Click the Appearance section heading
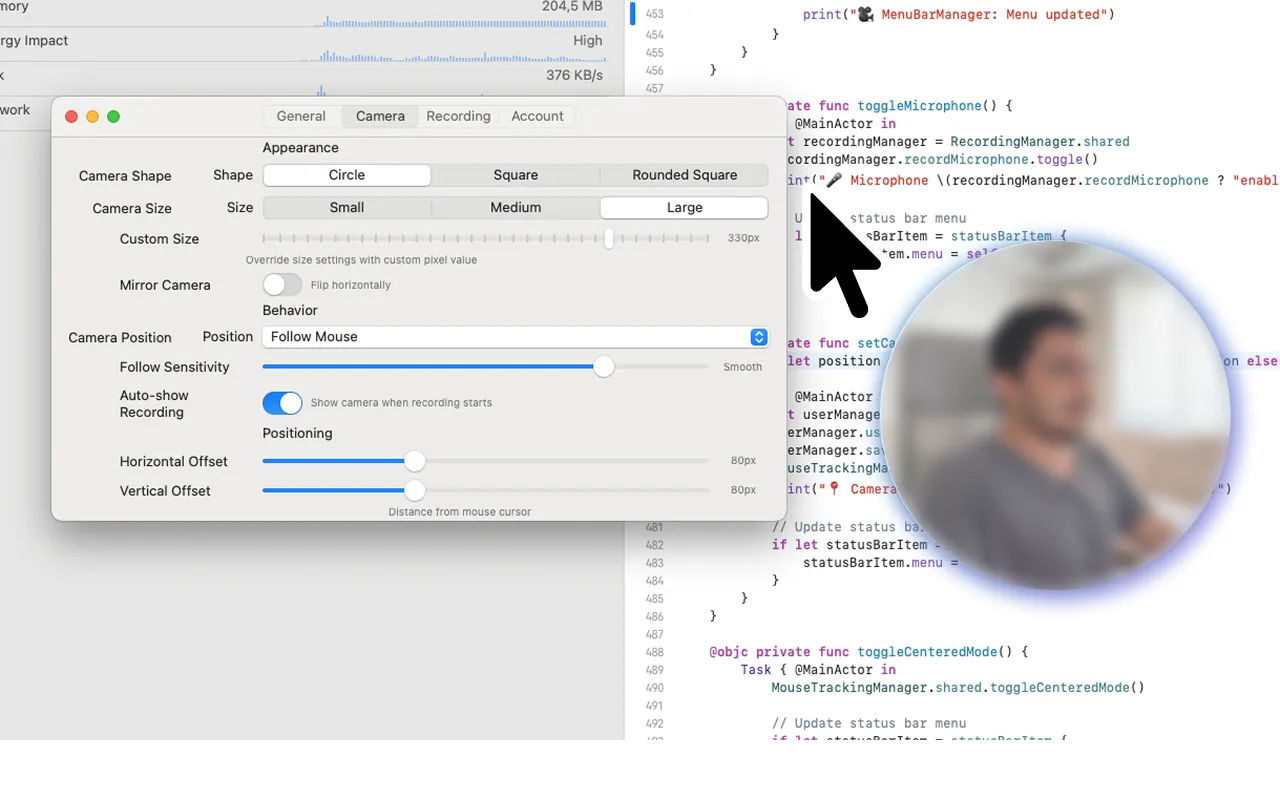The height and width of the screenshot is (800, 1280). point(301,148)
